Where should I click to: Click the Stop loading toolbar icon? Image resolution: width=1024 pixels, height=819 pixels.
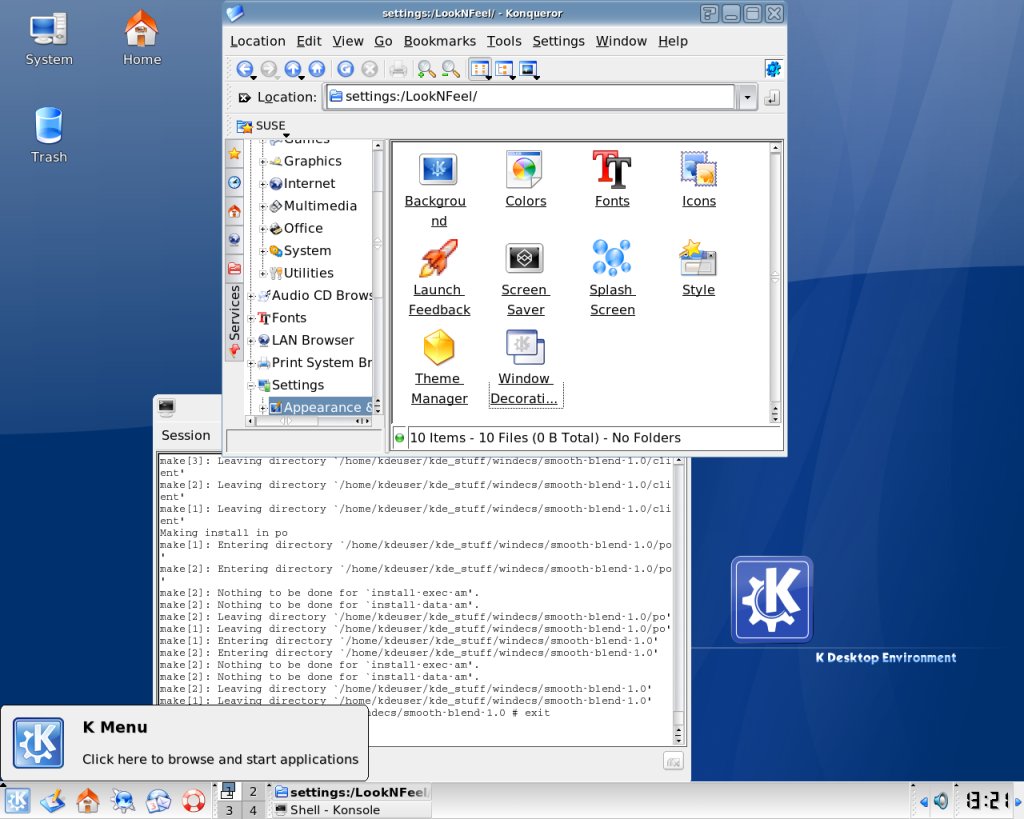click(x=370, y=69)
